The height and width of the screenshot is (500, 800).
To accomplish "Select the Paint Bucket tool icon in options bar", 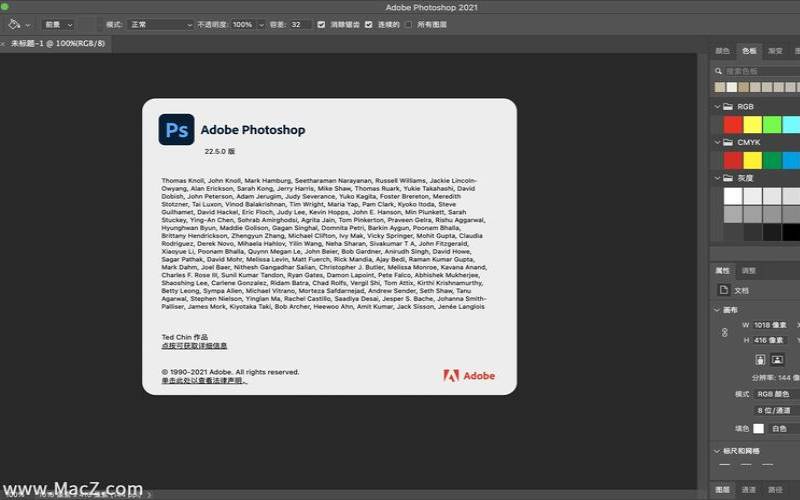I will (14, 24).
